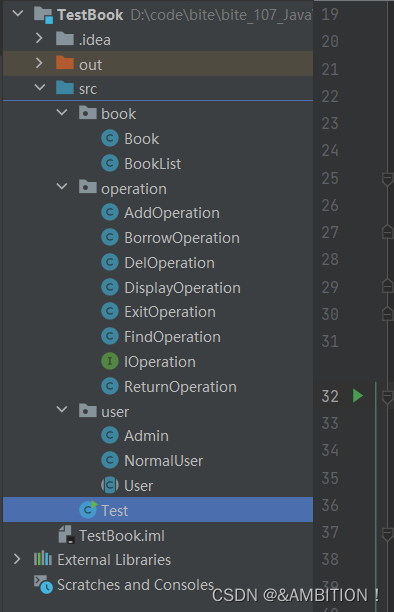Click the Test class run icon
394x612 pixels.
click(88, 510)
